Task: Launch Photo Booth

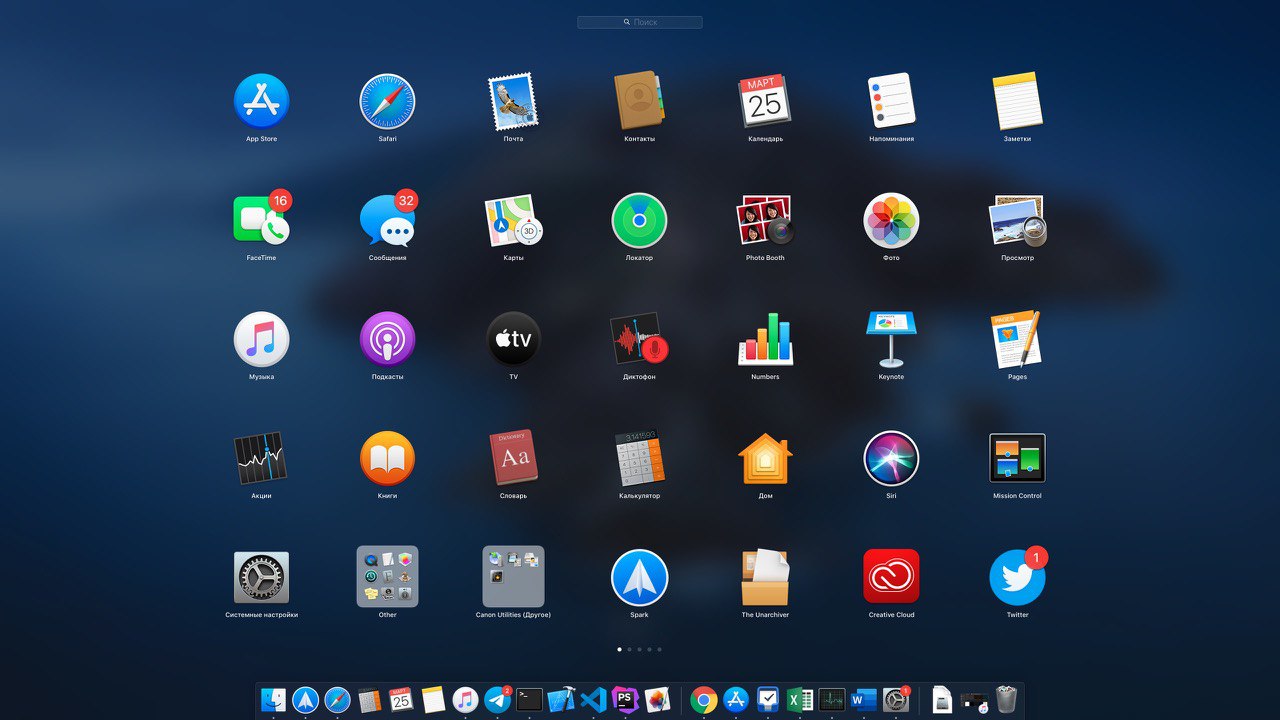Action: [x=765, y=220]
